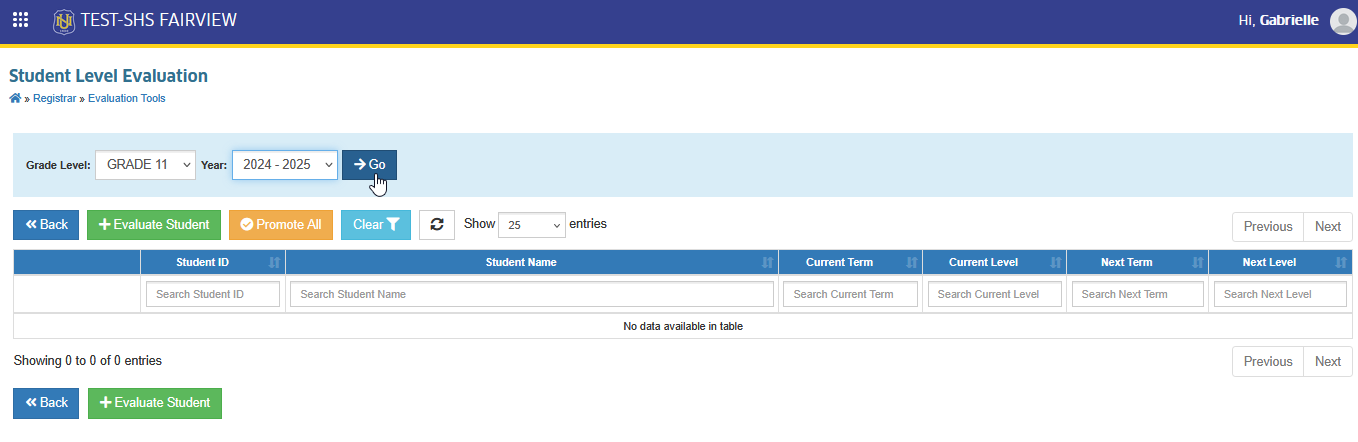Open the Evaluation Tools breadcrumb link
Screen dimensions: 1358x442
click(127, 99)
